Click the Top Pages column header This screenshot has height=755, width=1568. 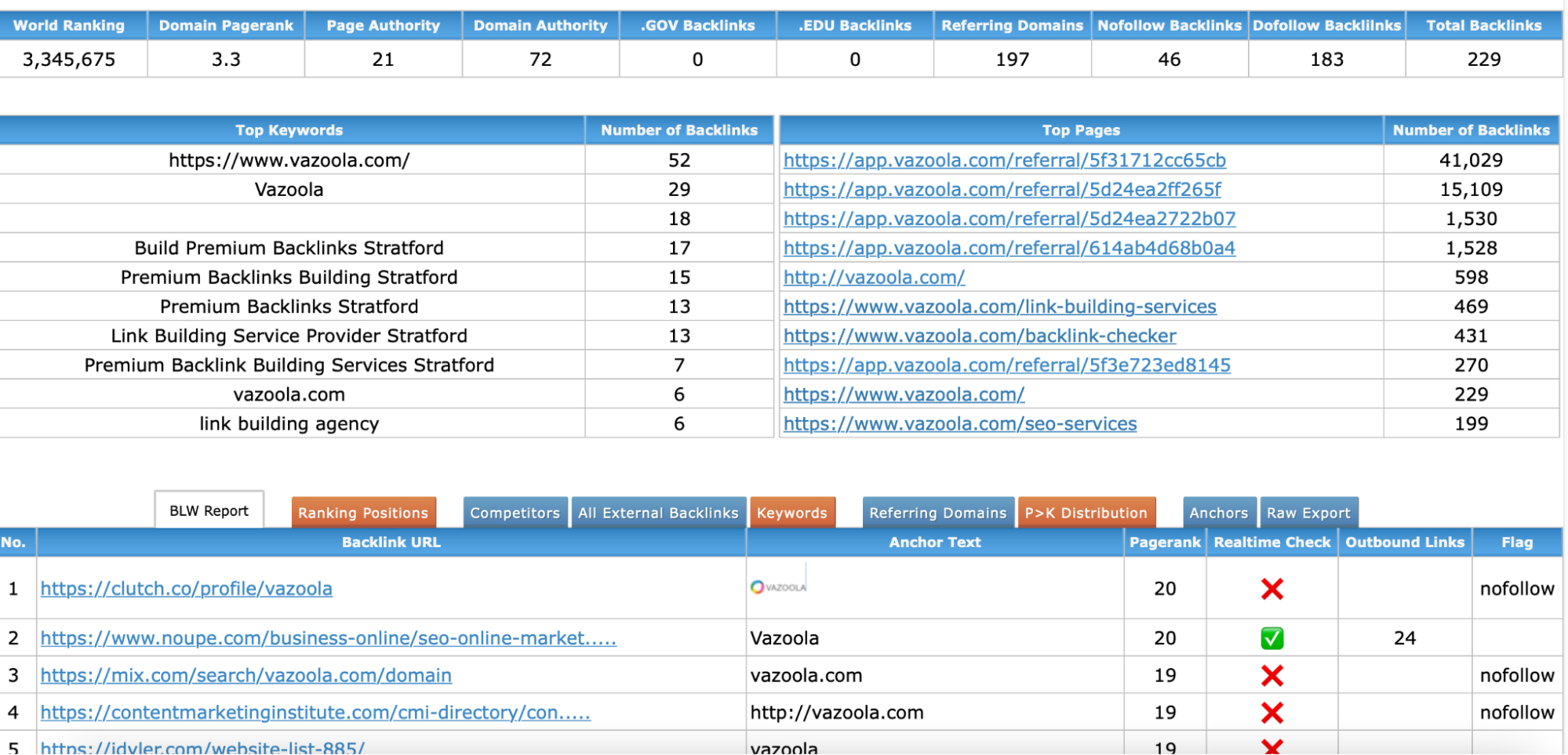point(1081,130)
